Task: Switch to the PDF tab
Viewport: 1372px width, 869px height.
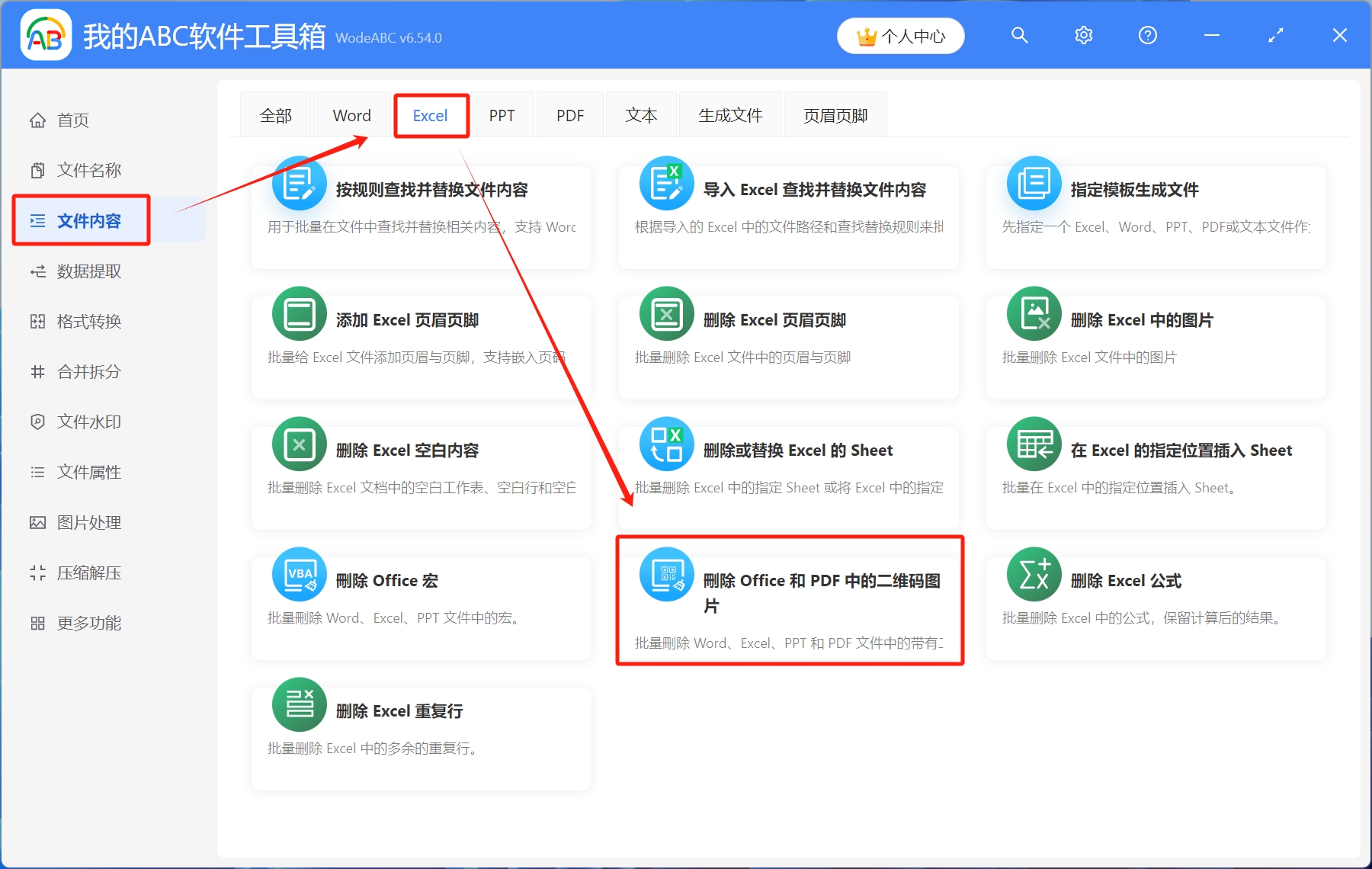Action: 569,114
